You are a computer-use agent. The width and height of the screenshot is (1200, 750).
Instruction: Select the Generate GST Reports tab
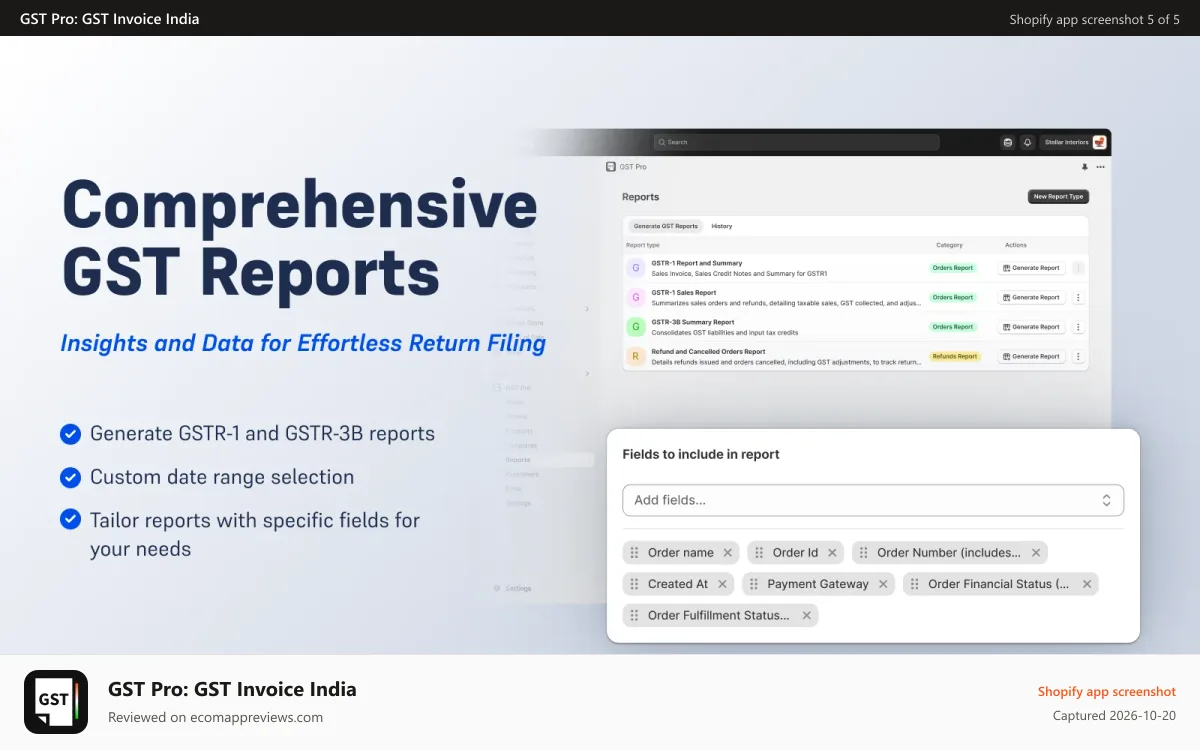tap(666, 226)
